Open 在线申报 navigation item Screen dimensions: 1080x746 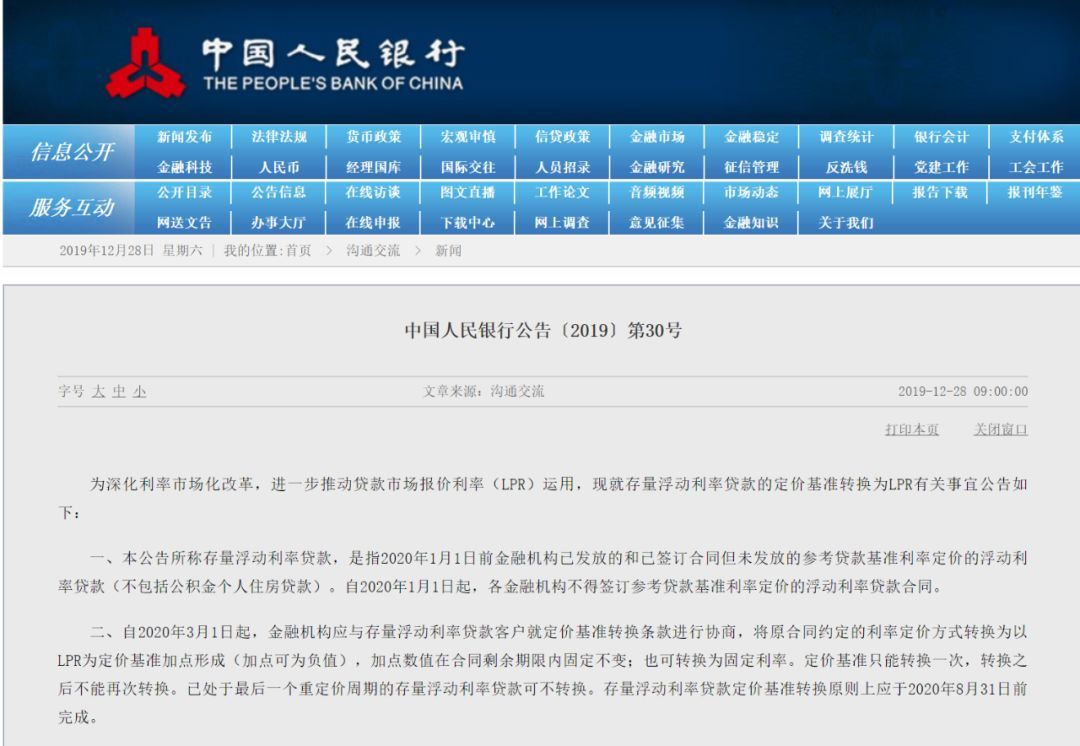coord(373,222)
